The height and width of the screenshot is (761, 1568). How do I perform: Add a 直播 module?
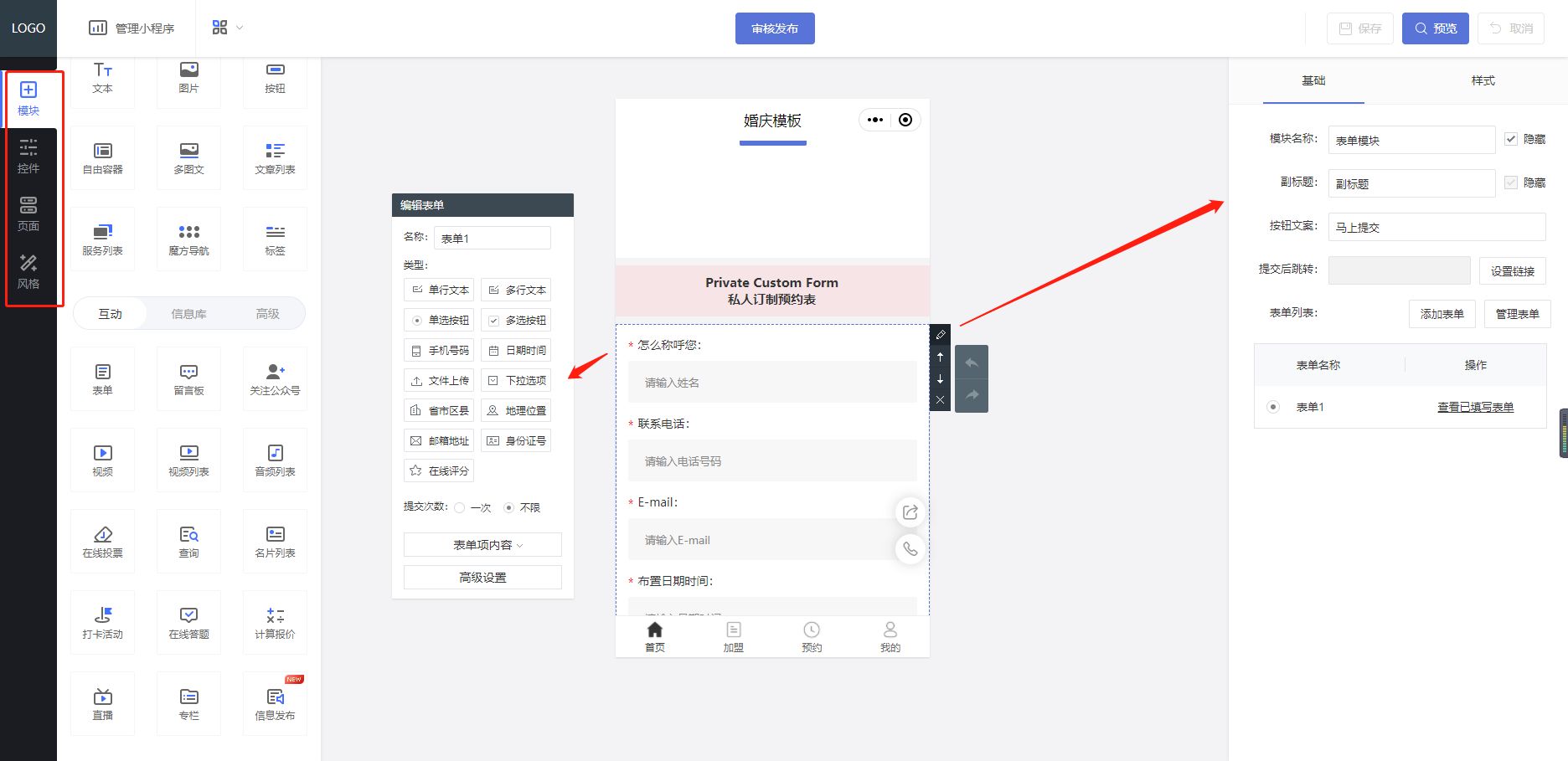[102, 704]
